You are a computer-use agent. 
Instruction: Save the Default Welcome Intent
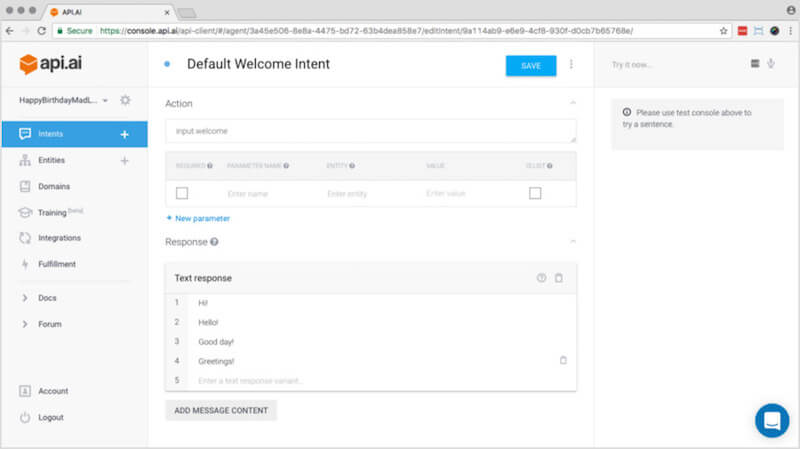click(x=531, y=66)
